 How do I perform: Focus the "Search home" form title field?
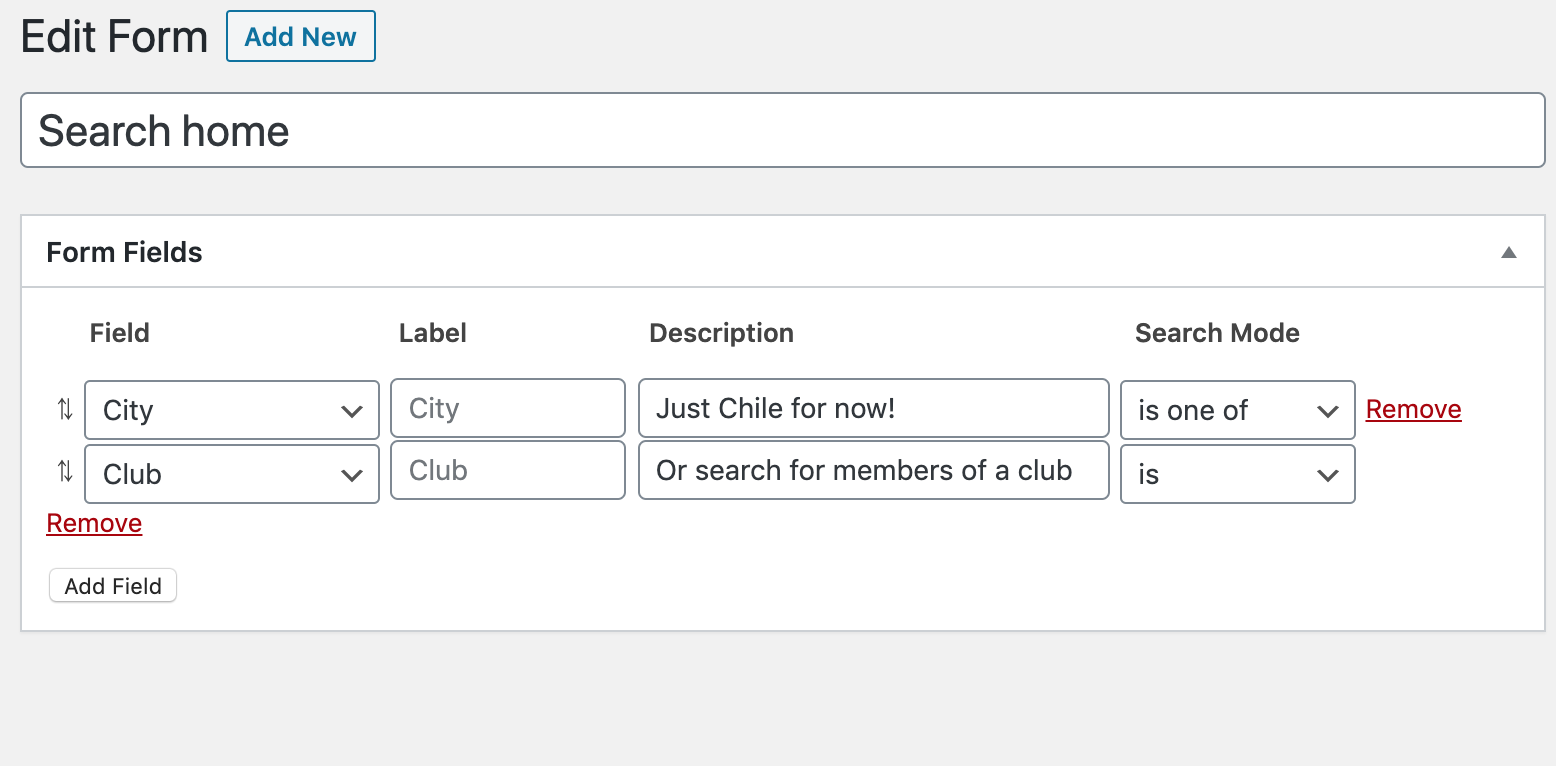(783, 130)
